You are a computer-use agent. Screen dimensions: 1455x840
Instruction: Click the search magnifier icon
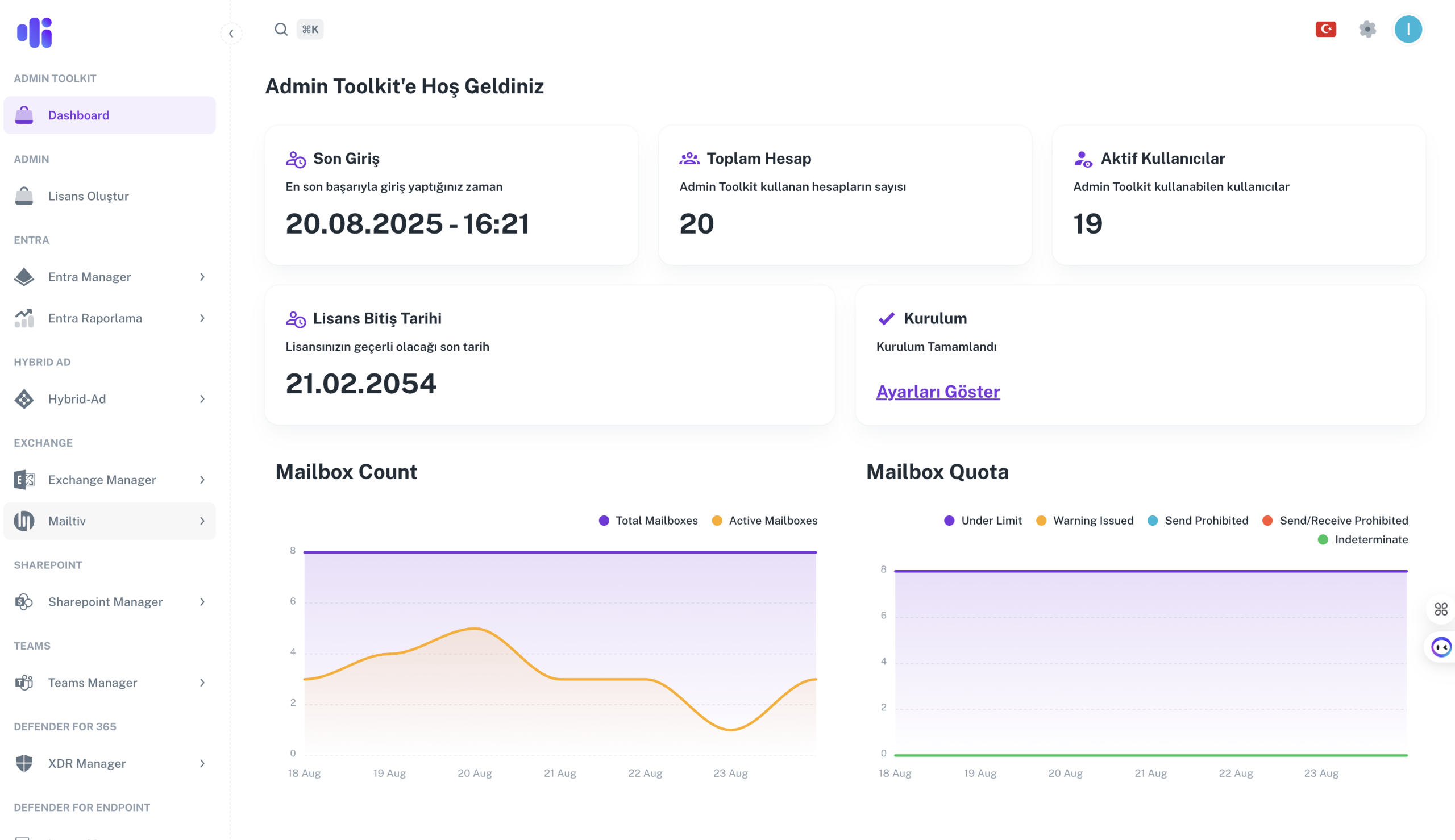pyautogui.click(x=281, y=30)
